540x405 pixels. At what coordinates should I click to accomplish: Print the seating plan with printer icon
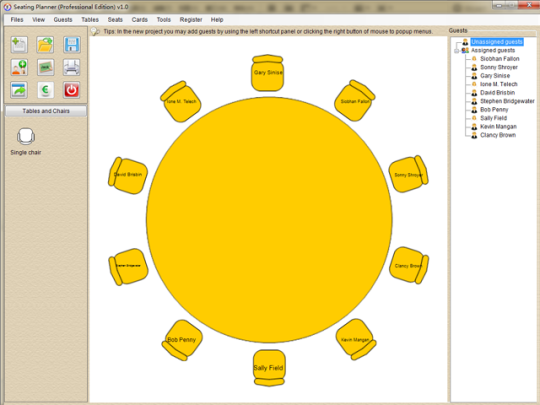coord(72,67)
